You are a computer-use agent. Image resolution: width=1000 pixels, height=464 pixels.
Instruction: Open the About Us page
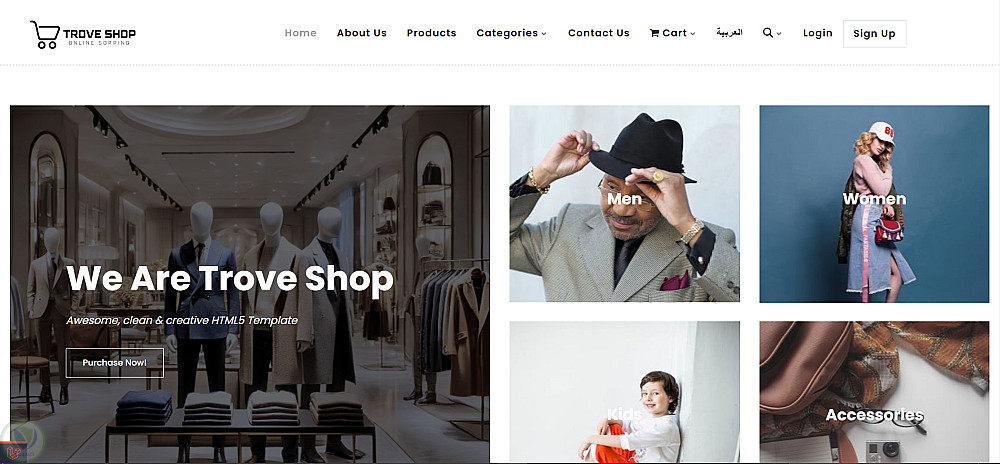(x=362, y=33)
